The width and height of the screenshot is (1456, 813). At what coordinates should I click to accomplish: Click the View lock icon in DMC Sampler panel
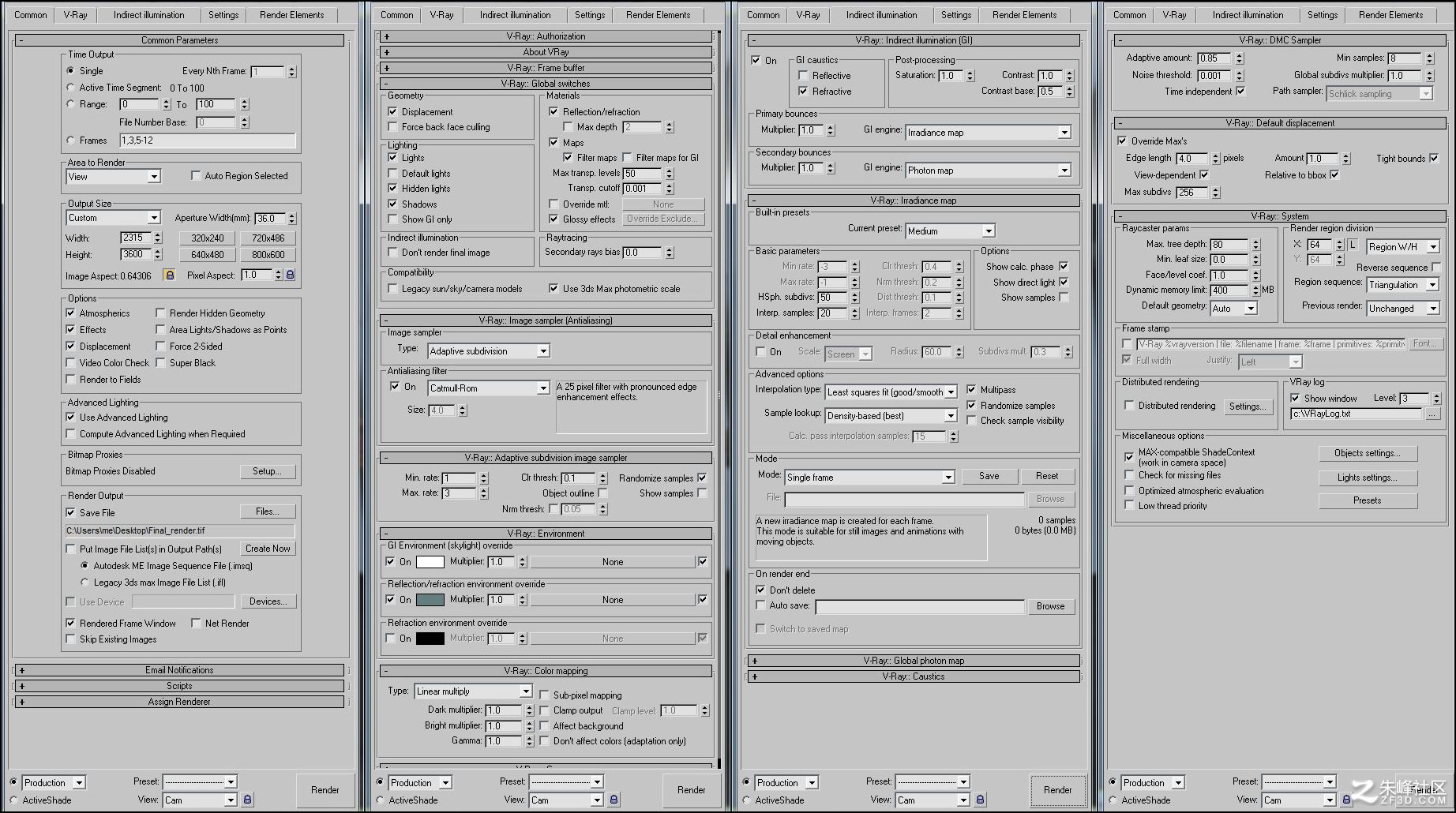click(1346, 800)
